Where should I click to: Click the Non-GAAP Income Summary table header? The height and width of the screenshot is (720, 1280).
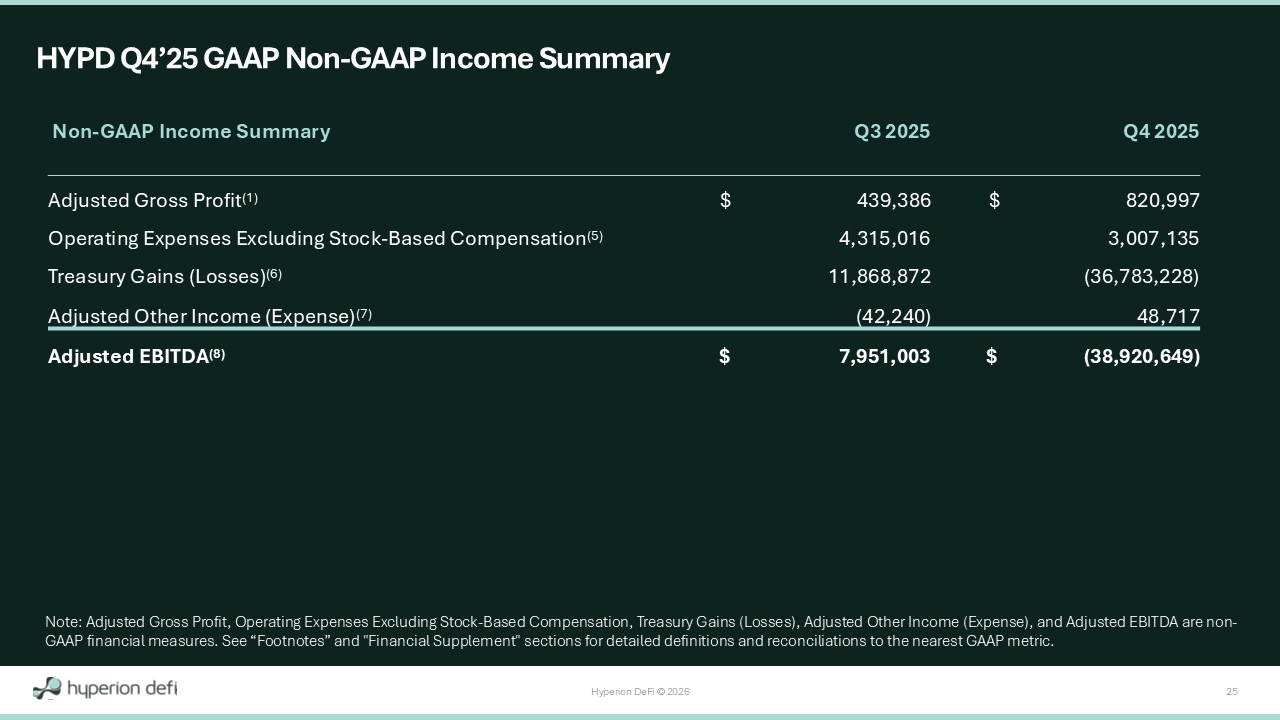pos(191,132)
